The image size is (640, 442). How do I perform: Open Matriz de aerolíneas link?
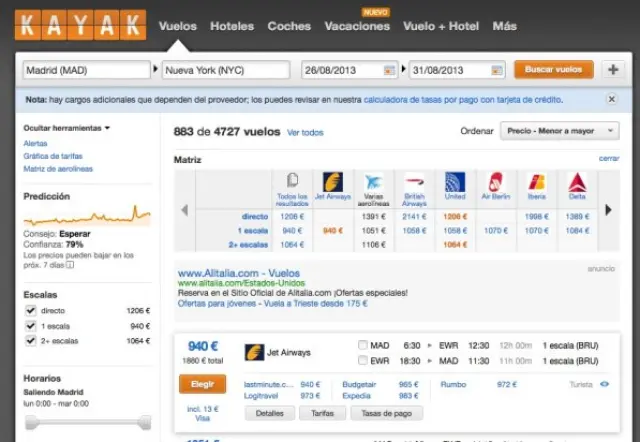[x=58, y=169]
